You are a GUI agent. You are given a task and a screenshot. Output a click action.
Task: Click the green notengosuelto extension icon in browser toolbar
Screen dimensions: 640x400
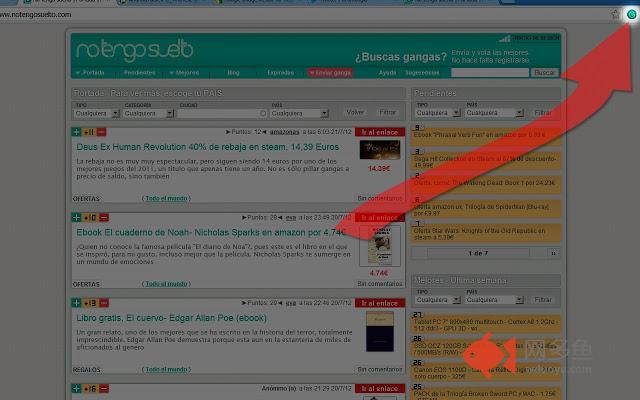click(631, 15)
